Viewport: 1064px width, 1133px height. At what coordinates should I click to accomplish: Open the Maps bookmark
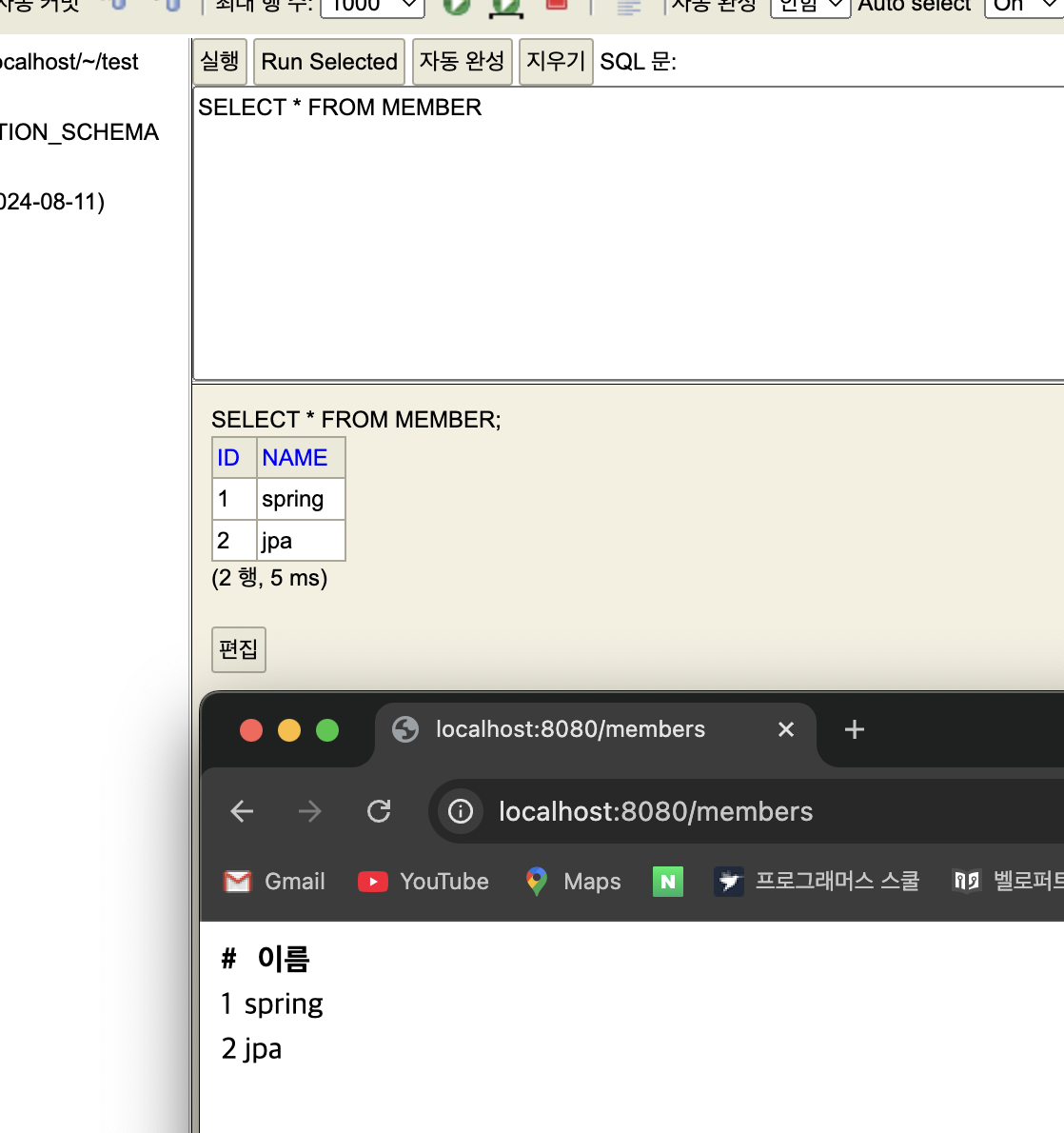coord(574,882)
